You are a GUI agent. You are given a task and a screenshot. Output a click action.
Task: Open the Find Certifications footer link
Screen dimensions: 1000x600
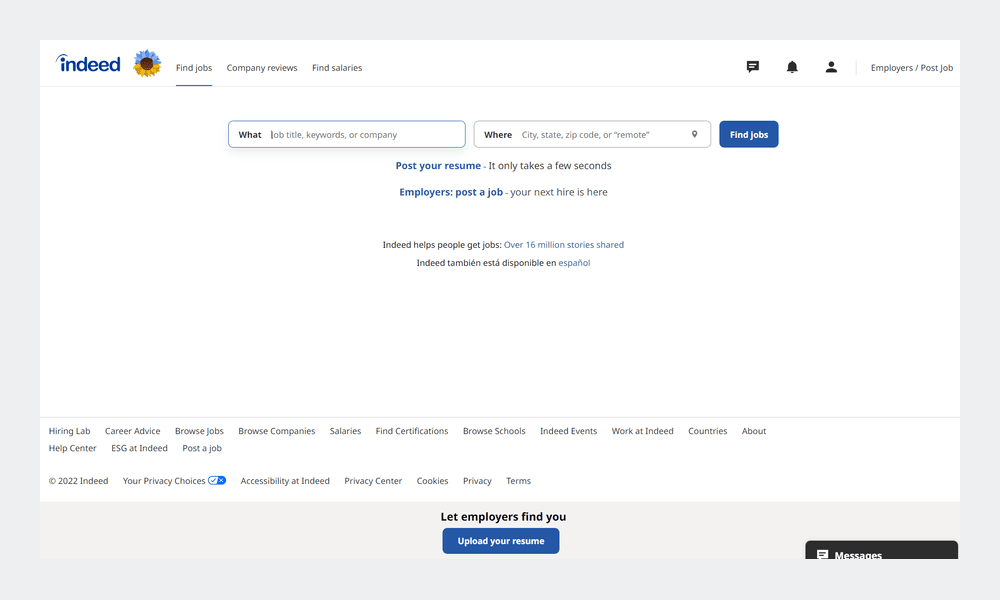(412, 431)
